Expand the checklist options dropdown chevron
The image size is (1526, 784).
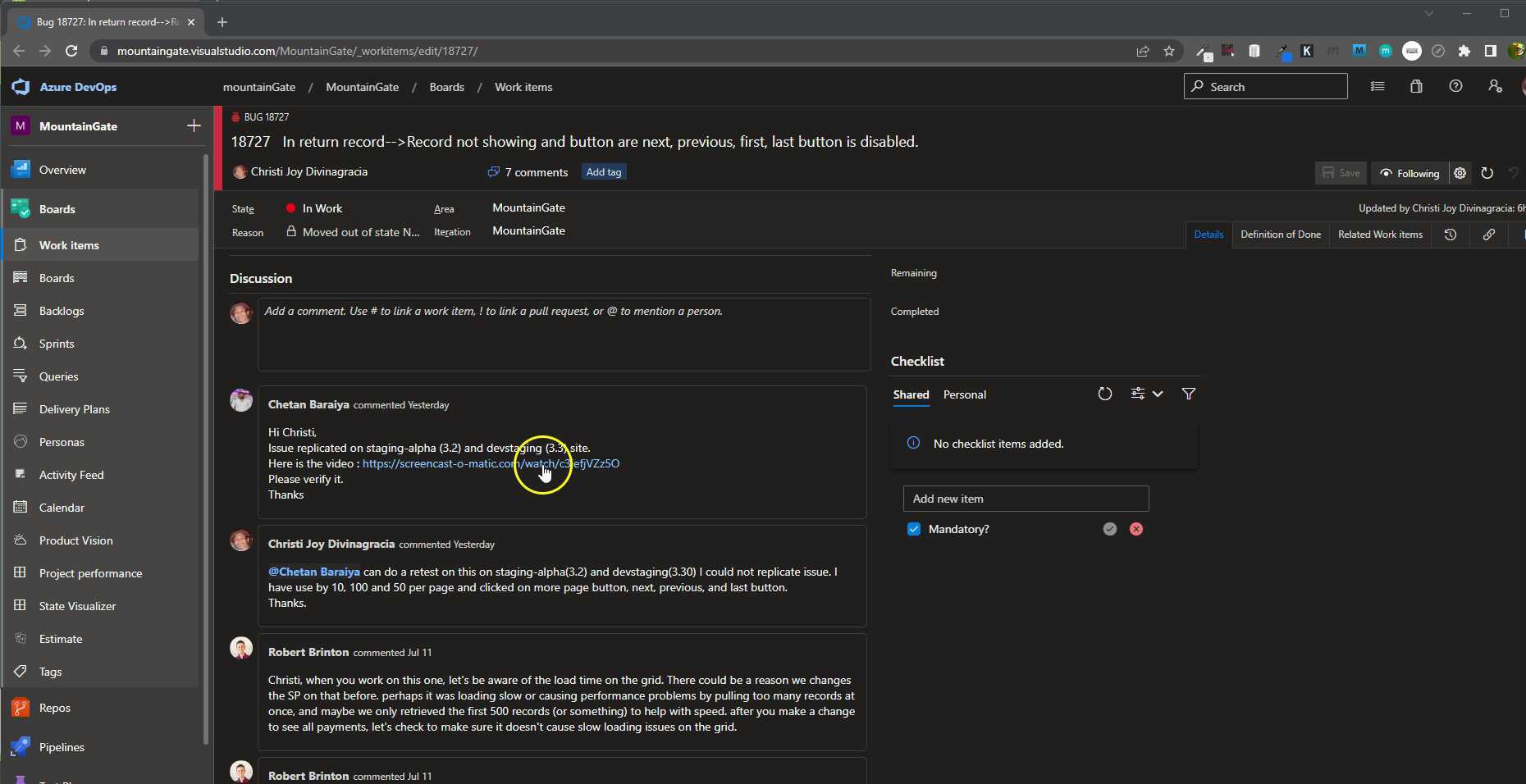tap(1158, 394)
